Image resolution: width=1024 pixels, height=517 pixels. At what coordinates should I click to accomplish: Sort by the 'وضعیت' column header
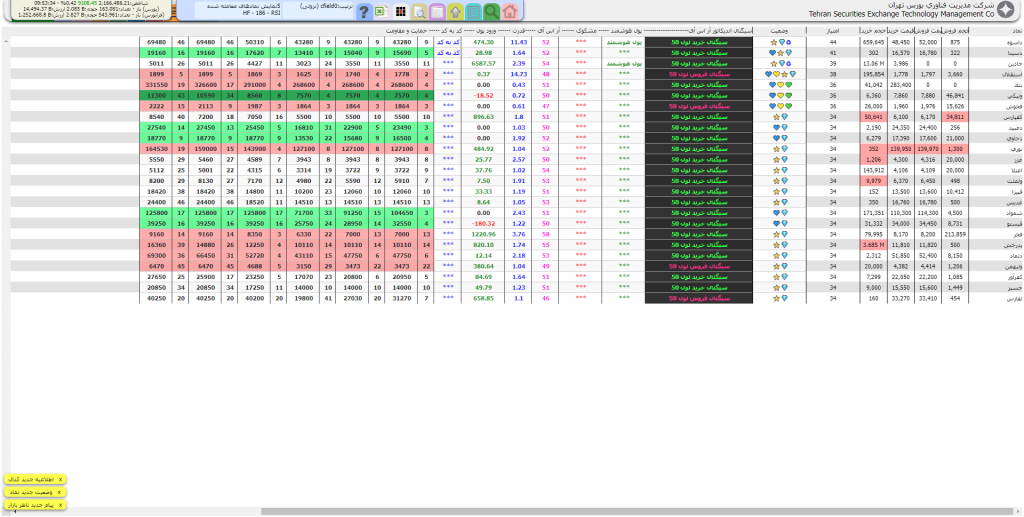coord(778,32)
